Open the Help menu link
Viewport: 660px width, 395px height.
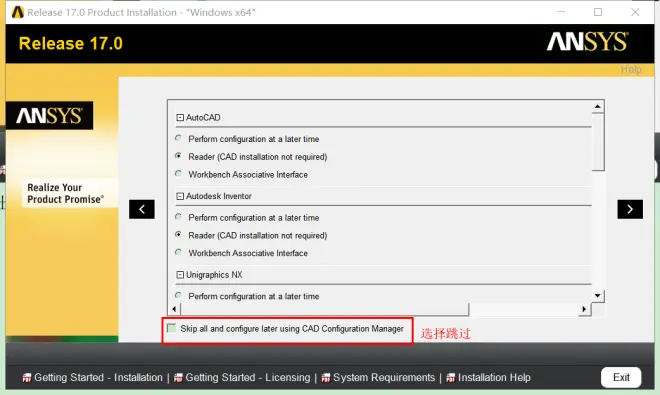click(631, 69)
